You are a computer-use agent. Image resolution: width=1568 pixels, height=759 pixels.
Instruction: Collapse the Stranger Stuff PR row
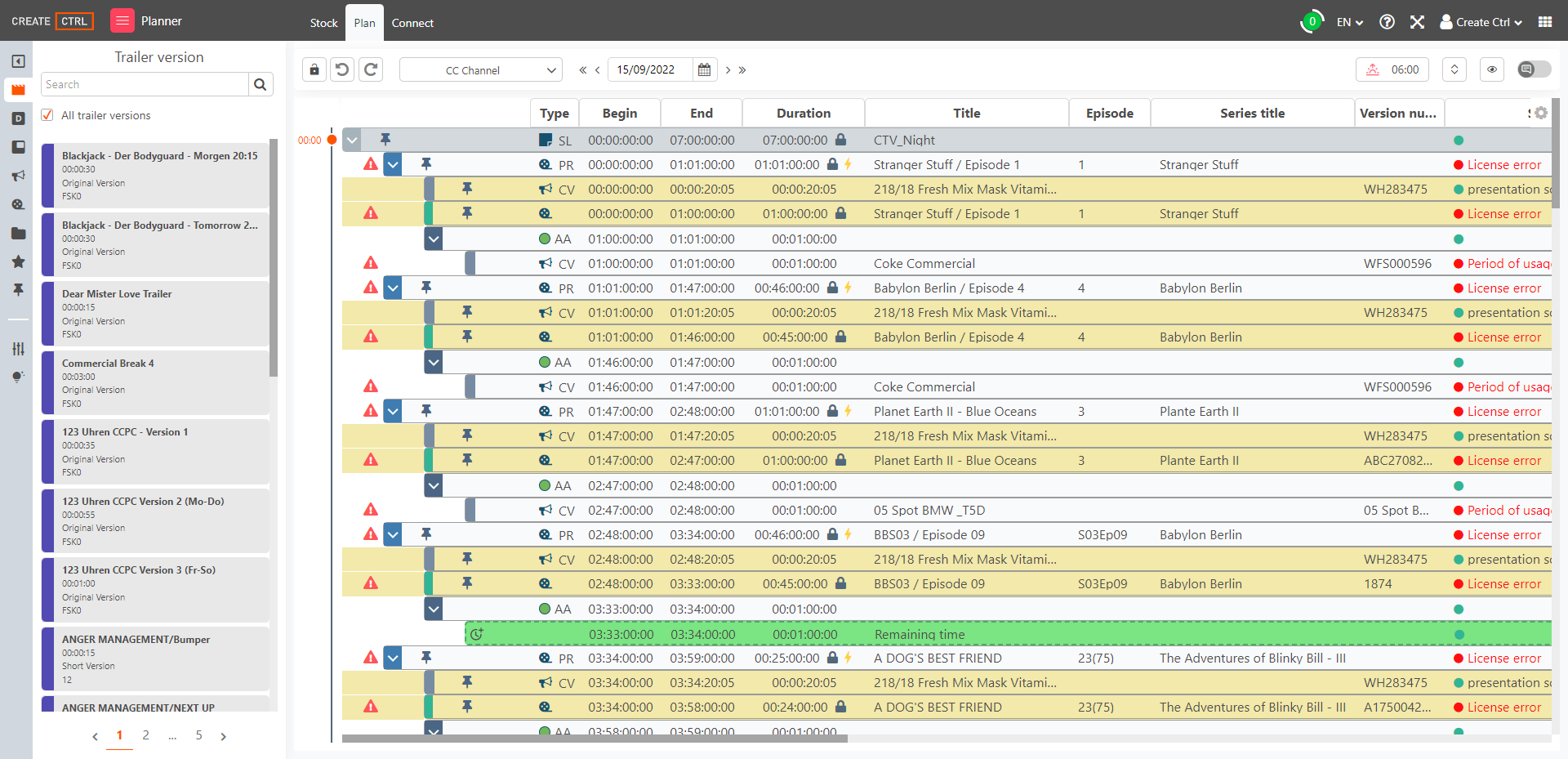pos(393,164)
